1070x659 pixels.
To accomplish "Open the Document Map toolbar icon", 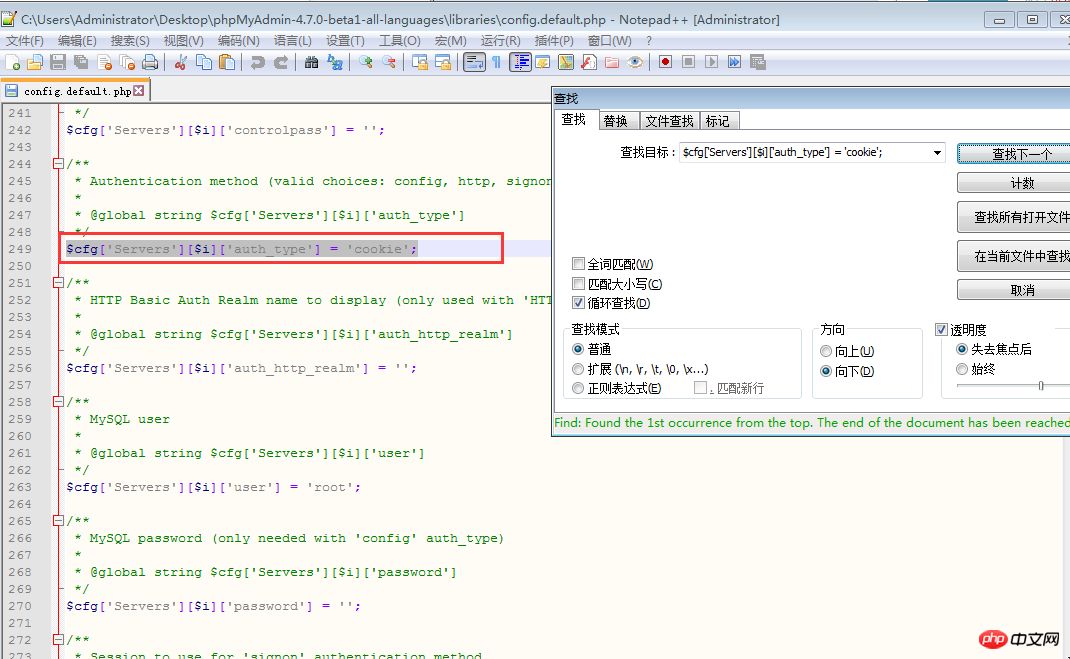I will pyautogui.click(x=566, y=63).
